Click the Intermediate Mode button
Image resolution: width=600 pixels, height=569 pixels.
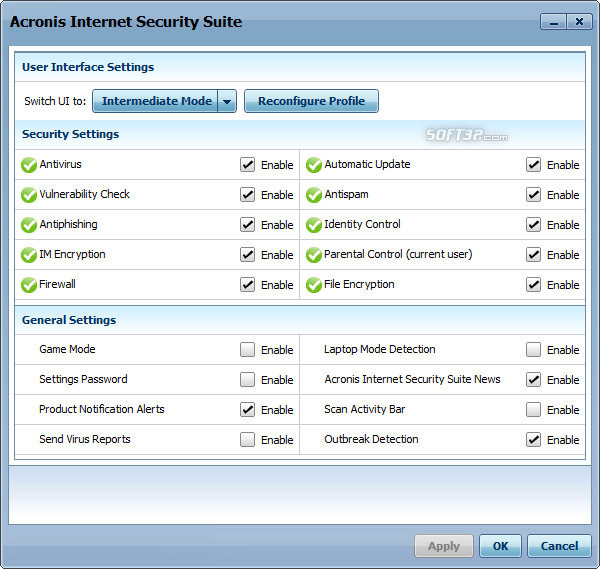coord(155,101)
